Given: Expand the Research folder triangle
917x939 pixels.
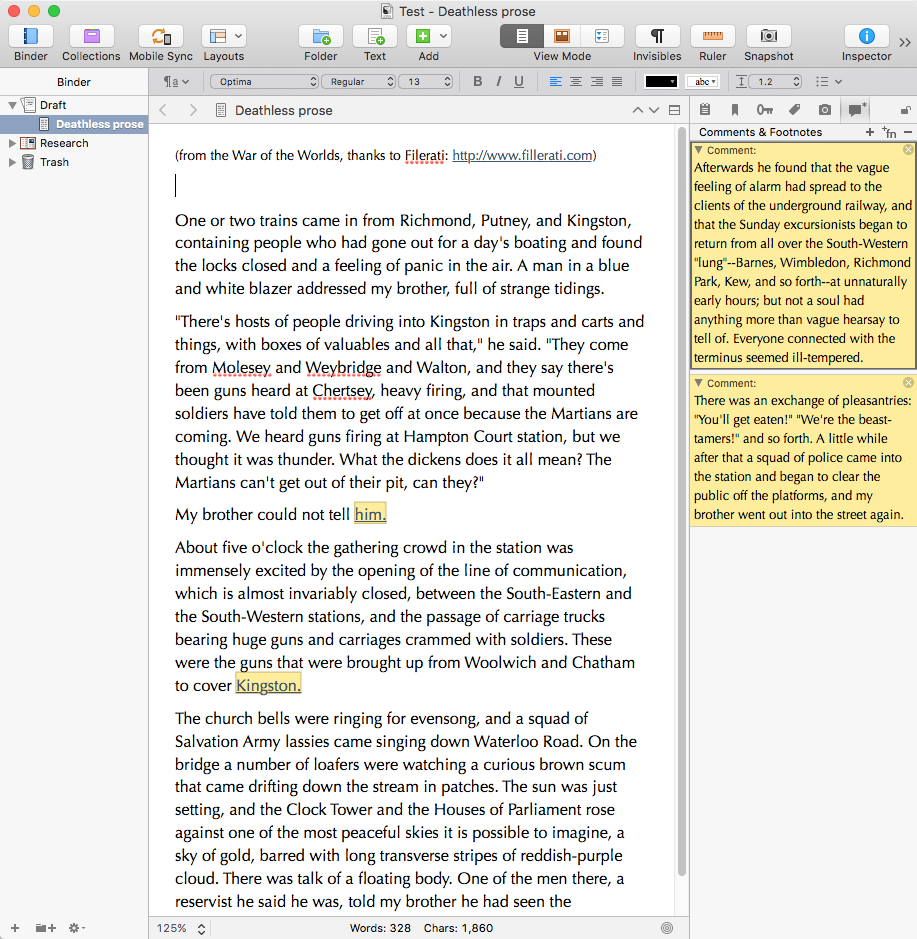Looking at the screenshot, I should click(12, 143).
